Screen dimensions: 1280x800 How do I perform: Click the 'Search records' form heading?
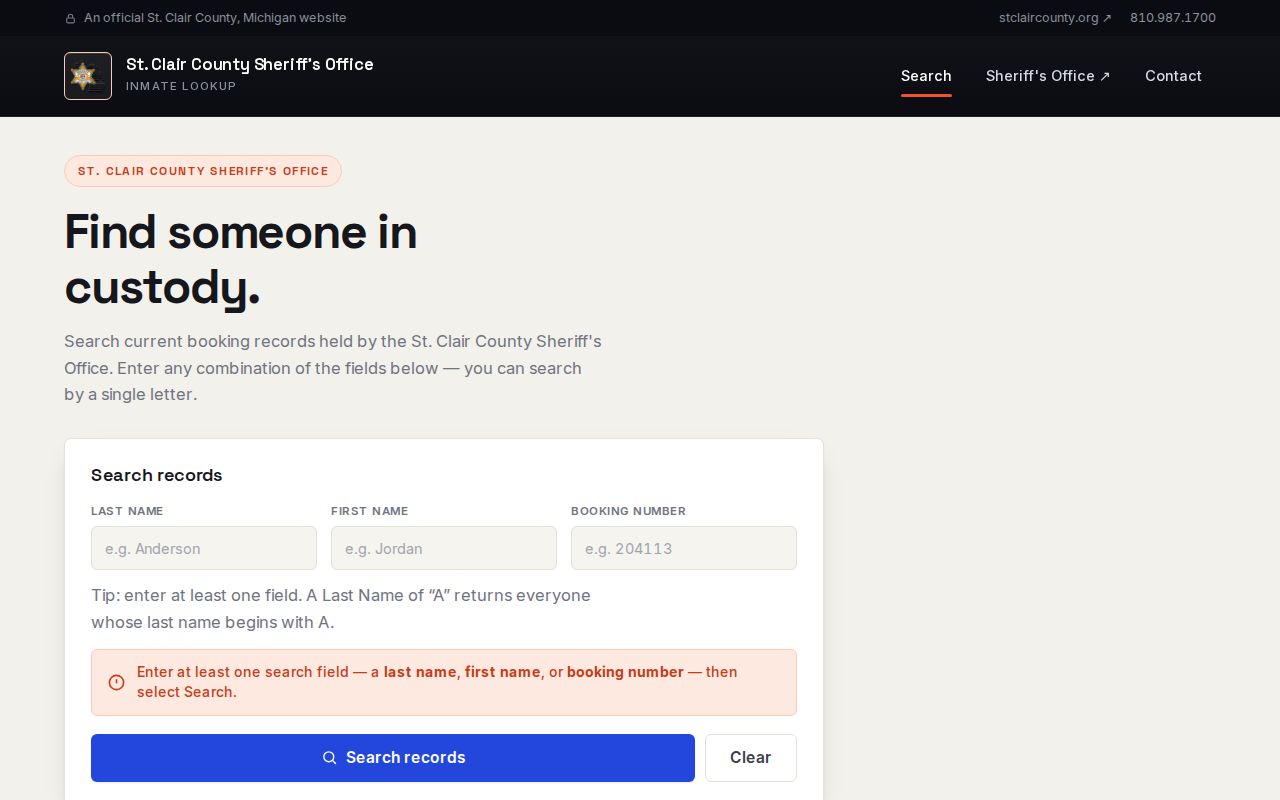[157, 475]
